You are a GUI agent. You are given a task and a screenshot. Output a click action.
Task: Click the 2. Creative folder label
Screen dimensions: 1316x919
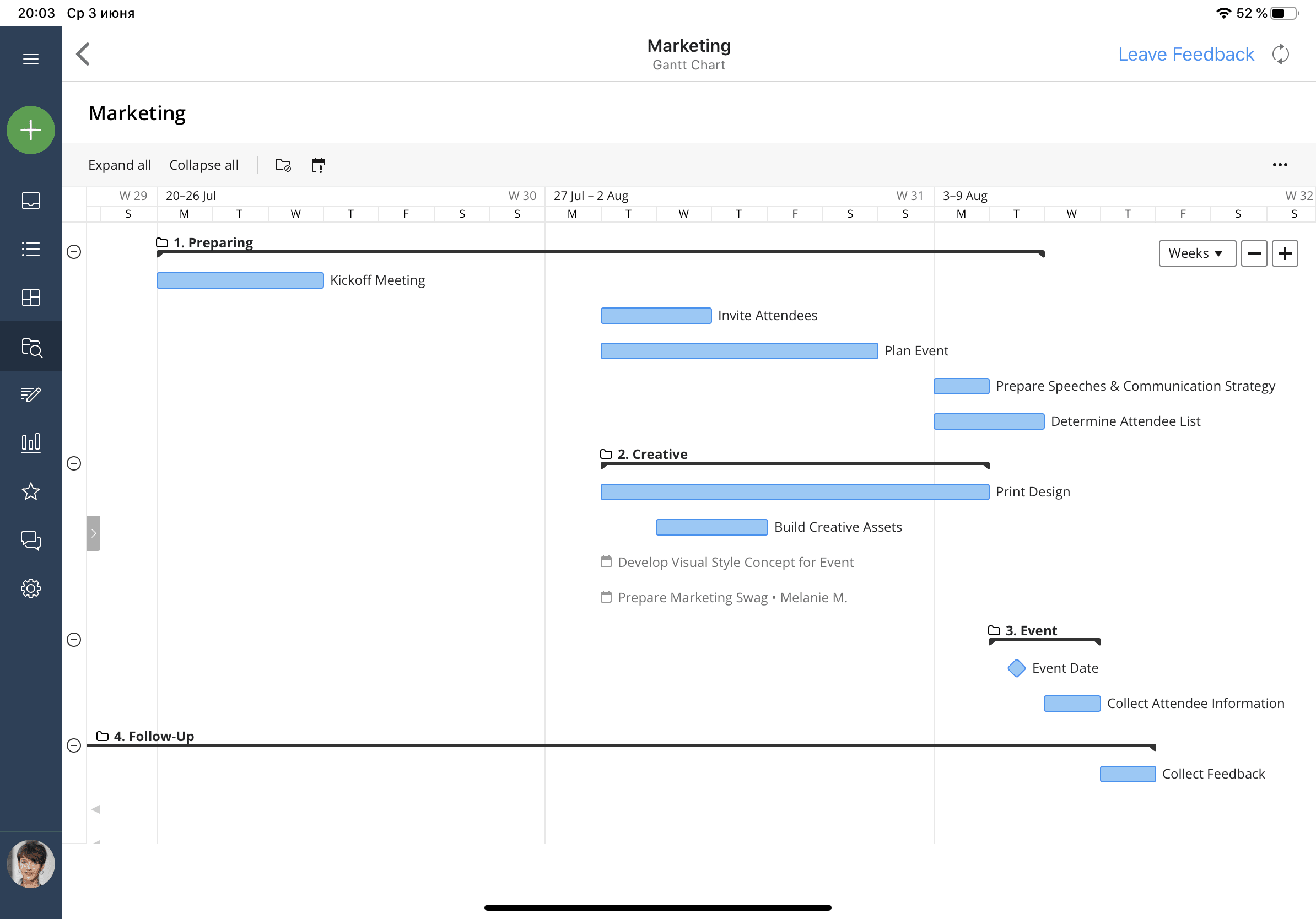coord(652,455)
